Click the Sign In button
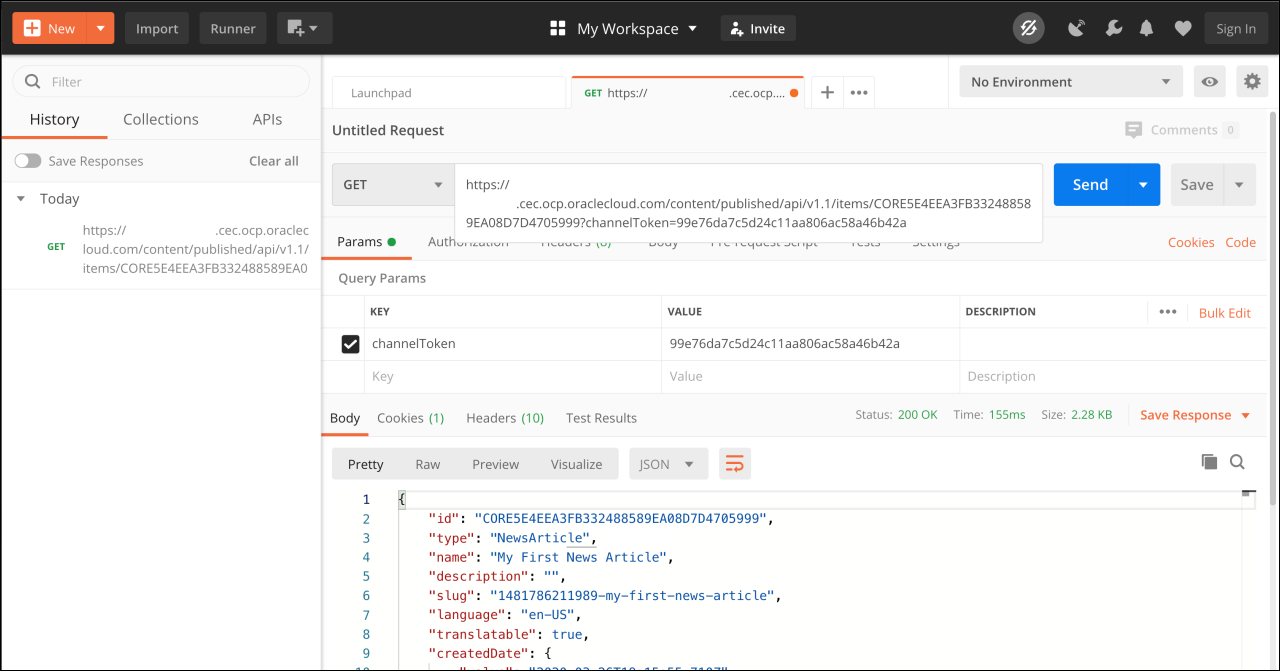This screenshot has width=1280, height=671. click(x=1236, y=28)
